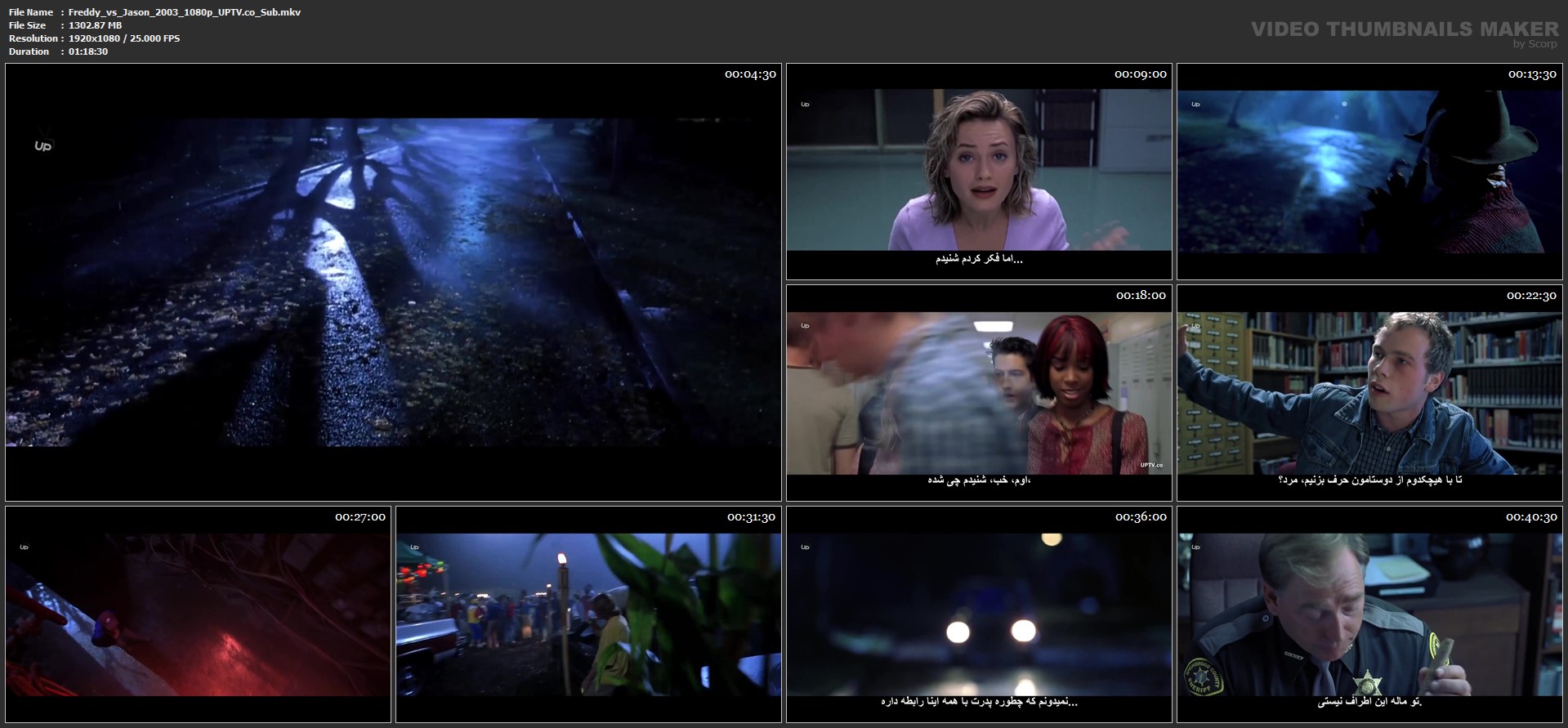The height and width of the screenshot is (728, 1568).
Task: Open the large wet road thumbnail
Action: pyautogui.click(x=393, y=282)
